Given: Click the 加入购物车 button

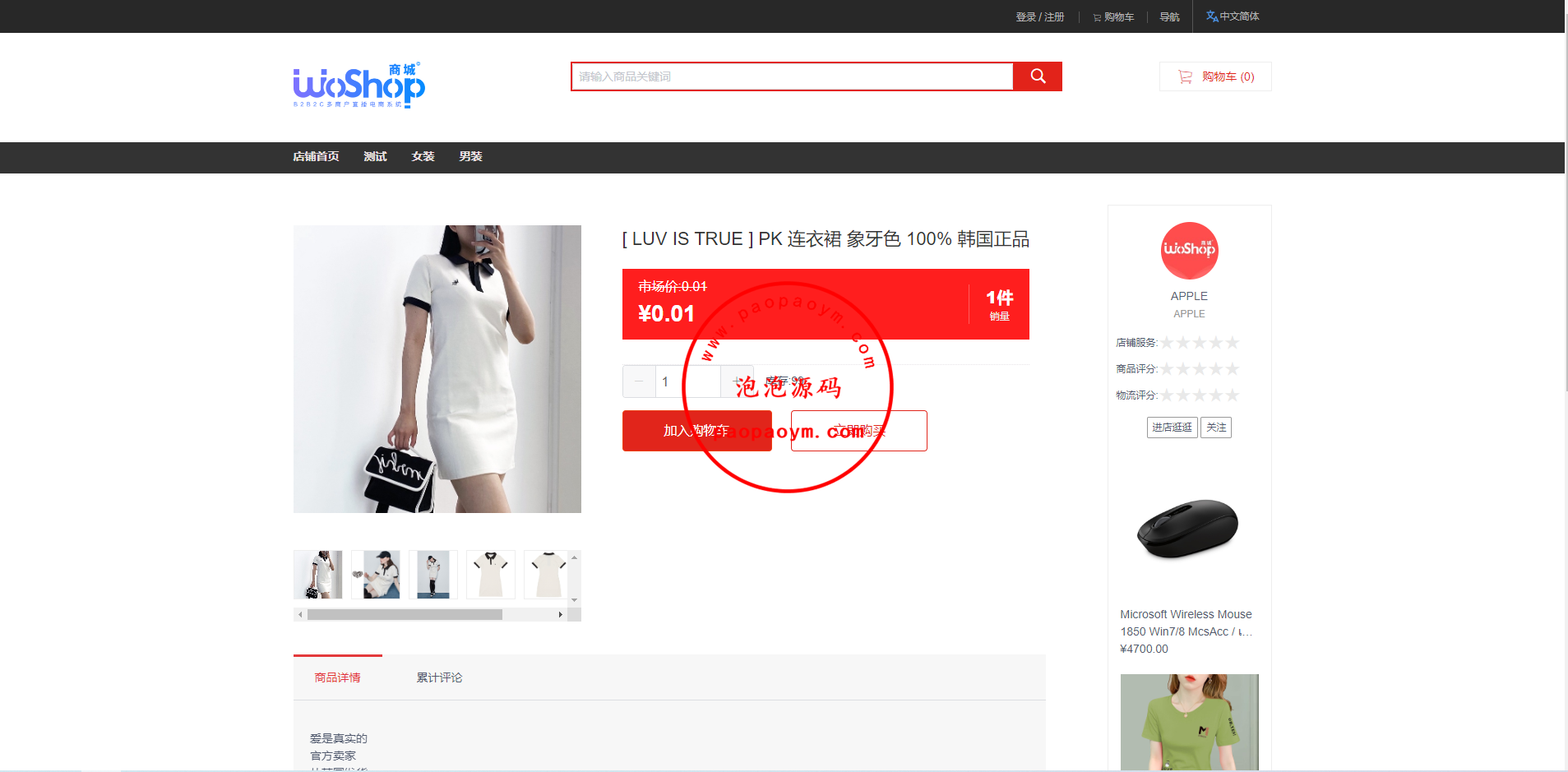Looking at the screenshot, I should (696, 431).
